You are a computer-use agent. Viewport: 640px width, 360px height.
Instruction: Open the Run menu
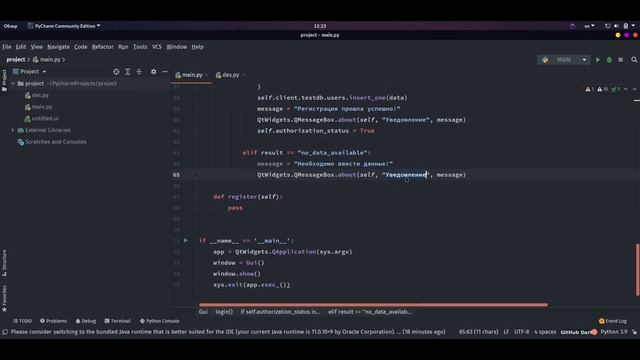point(123,47)
